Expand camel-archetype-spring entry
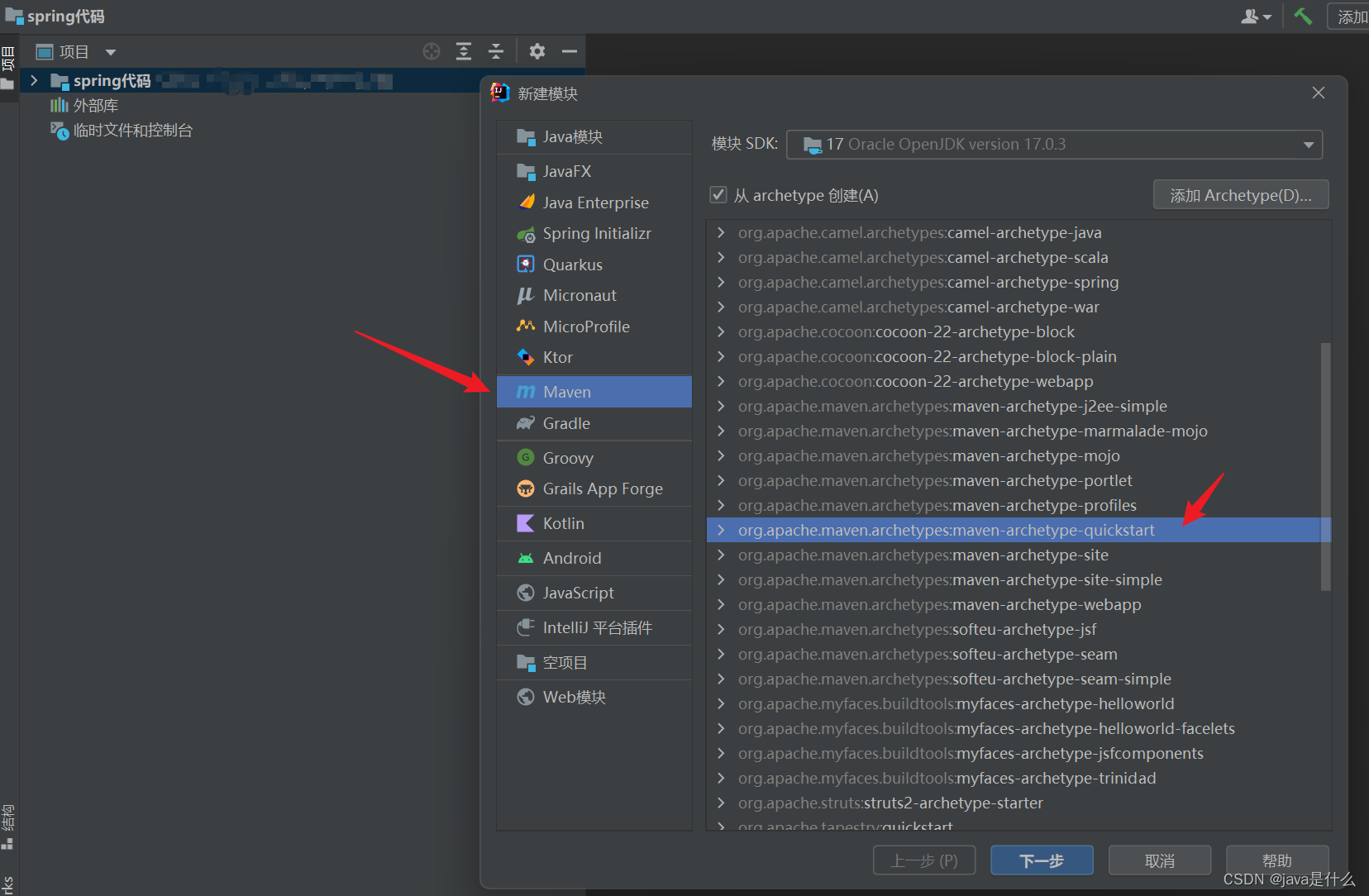The height and width of the screenshot is (896, 1369). pos(721,282)
